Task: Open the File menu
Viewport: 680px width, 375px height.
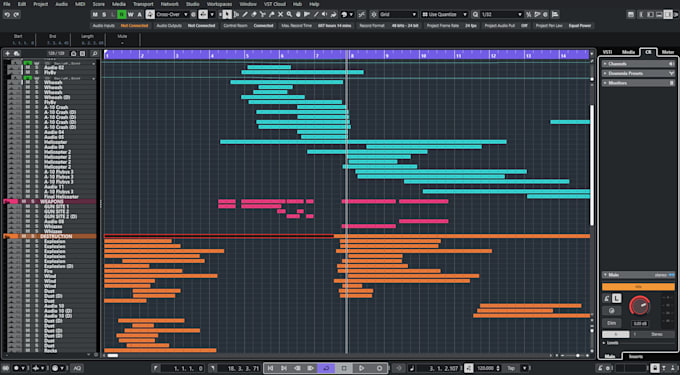Action: coord(7,4)
